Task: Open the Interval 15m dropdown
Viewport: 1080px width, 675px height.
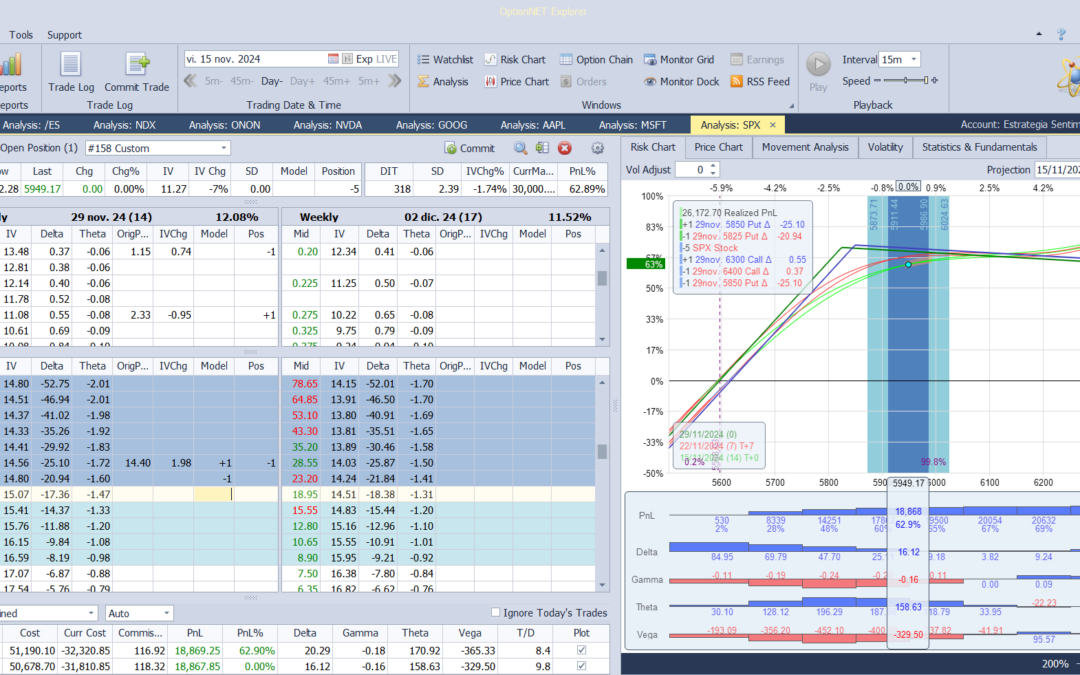Action: (914, 60)
